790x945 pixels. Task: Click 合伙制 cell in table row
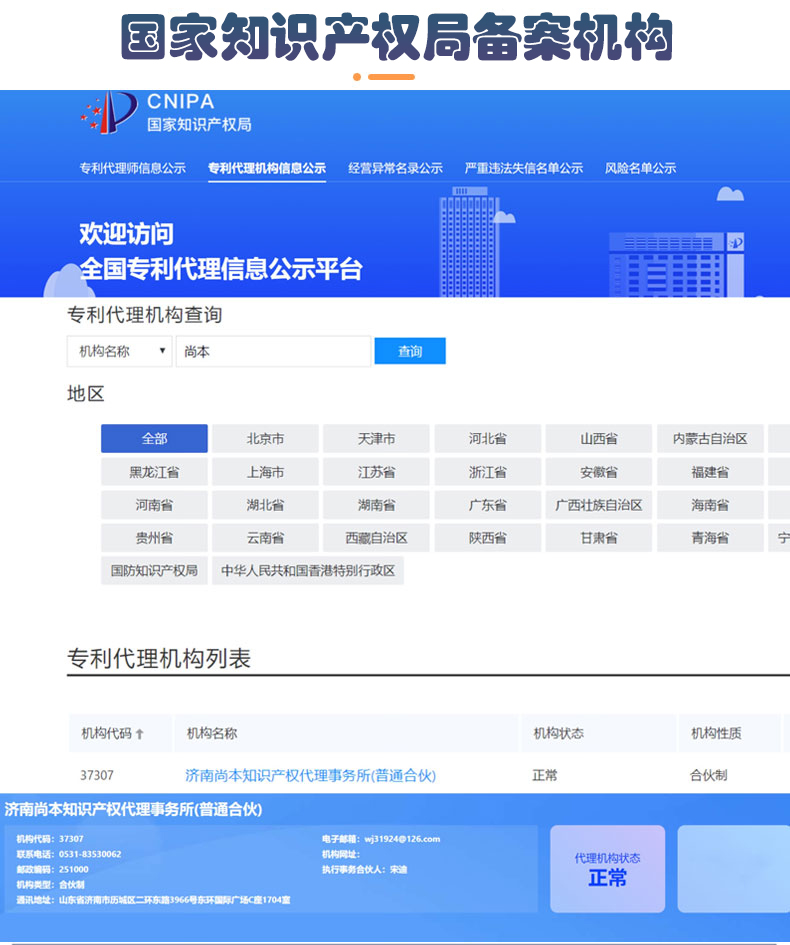click(709, 776)
